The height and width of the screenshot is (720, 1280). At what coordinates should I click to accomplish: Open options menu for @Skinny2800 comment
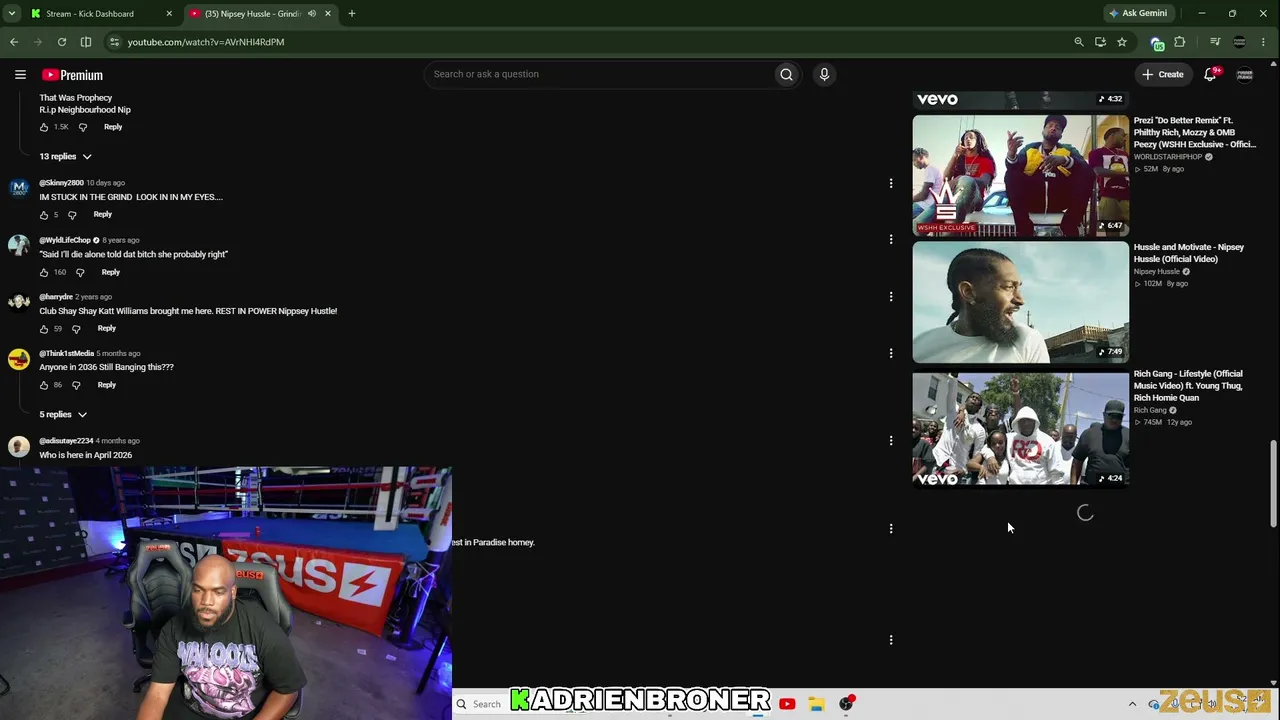tap(891, 183)
